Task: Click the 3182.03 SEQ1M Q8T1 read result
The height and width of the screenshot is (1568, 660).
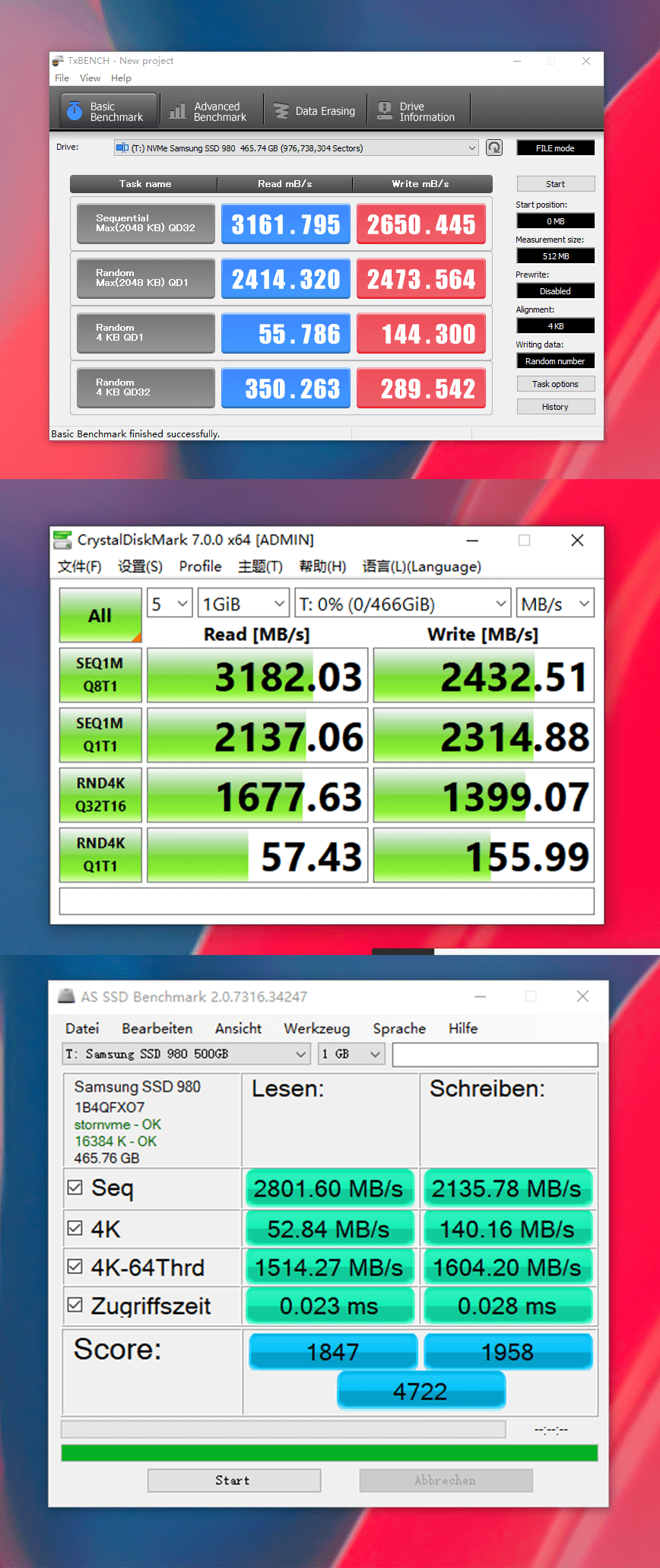Action: (258, 674)
